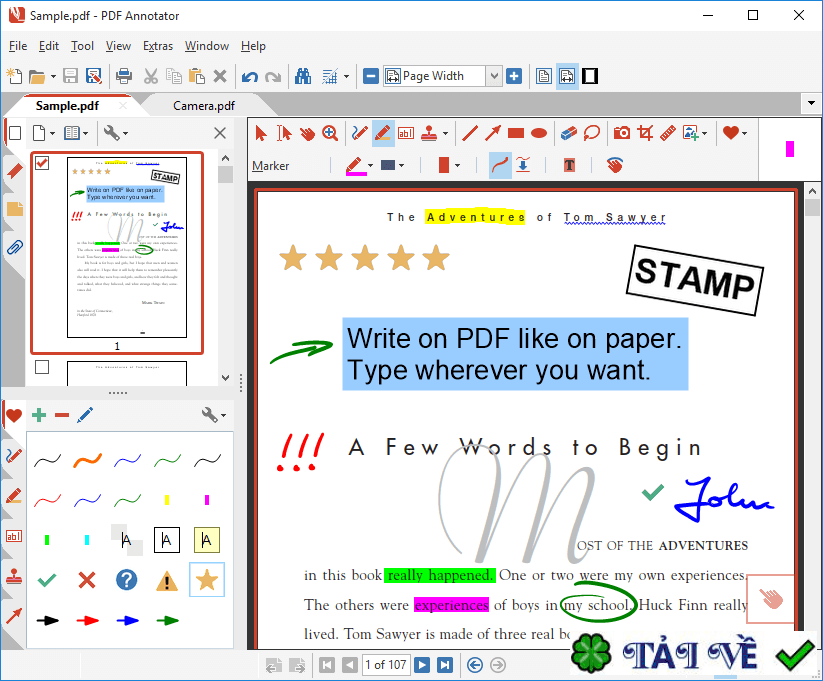The height and width of the screenshot is (681, 823).
Task: Select the green marker favorite swatch
Action: [x=47, y=540]
